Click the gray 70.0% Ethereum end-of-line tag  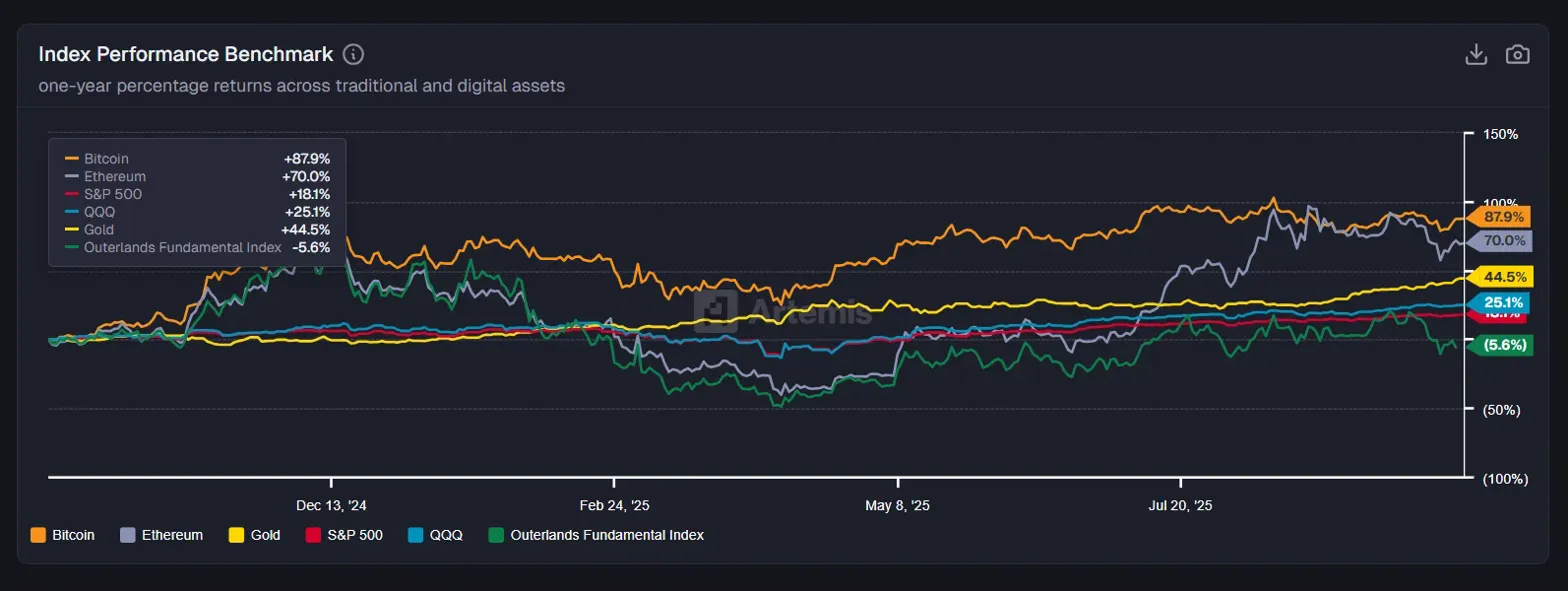pos(1504,241)
